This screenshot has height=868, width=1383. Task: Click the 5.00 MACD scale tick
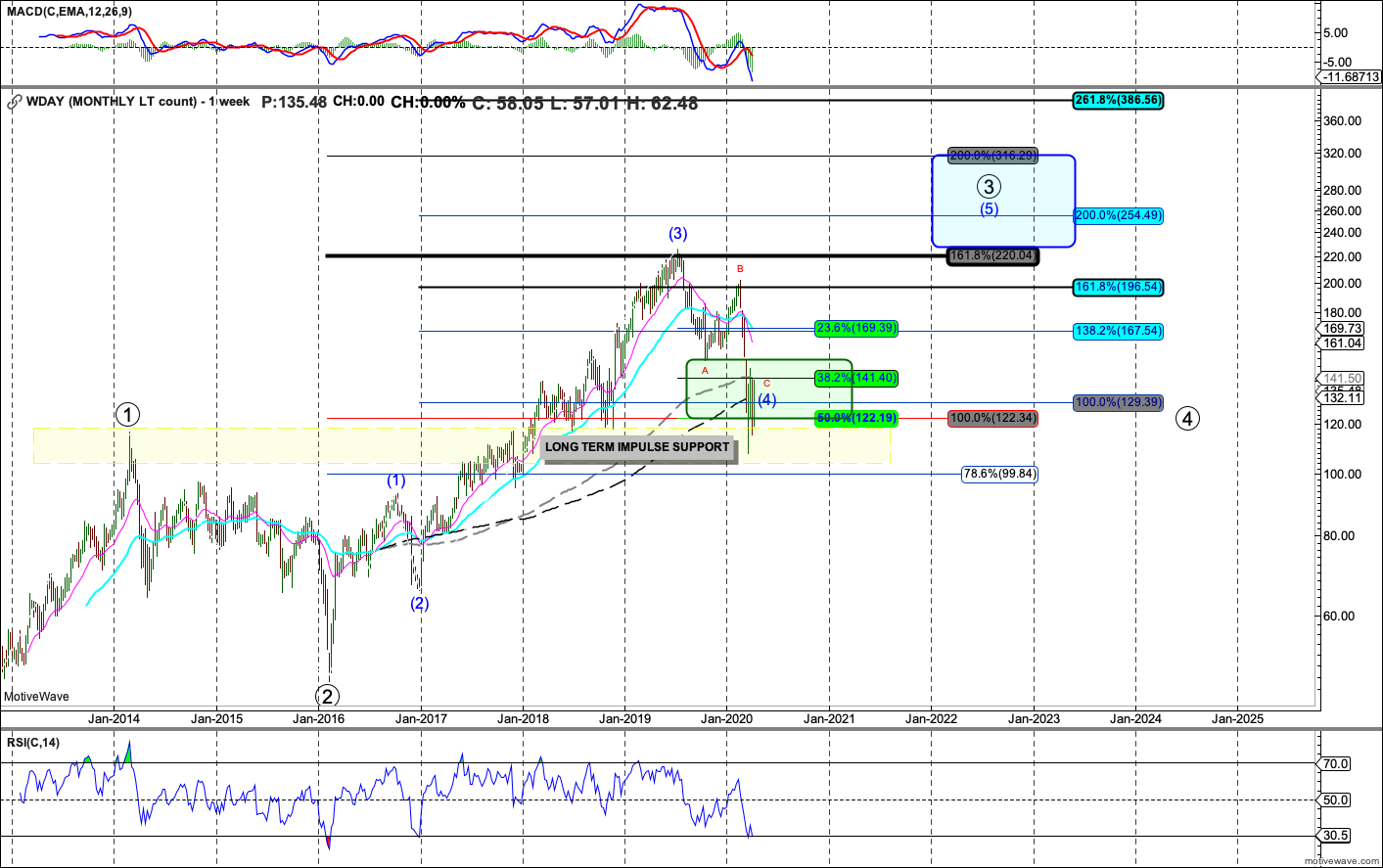click(1337, 32)
